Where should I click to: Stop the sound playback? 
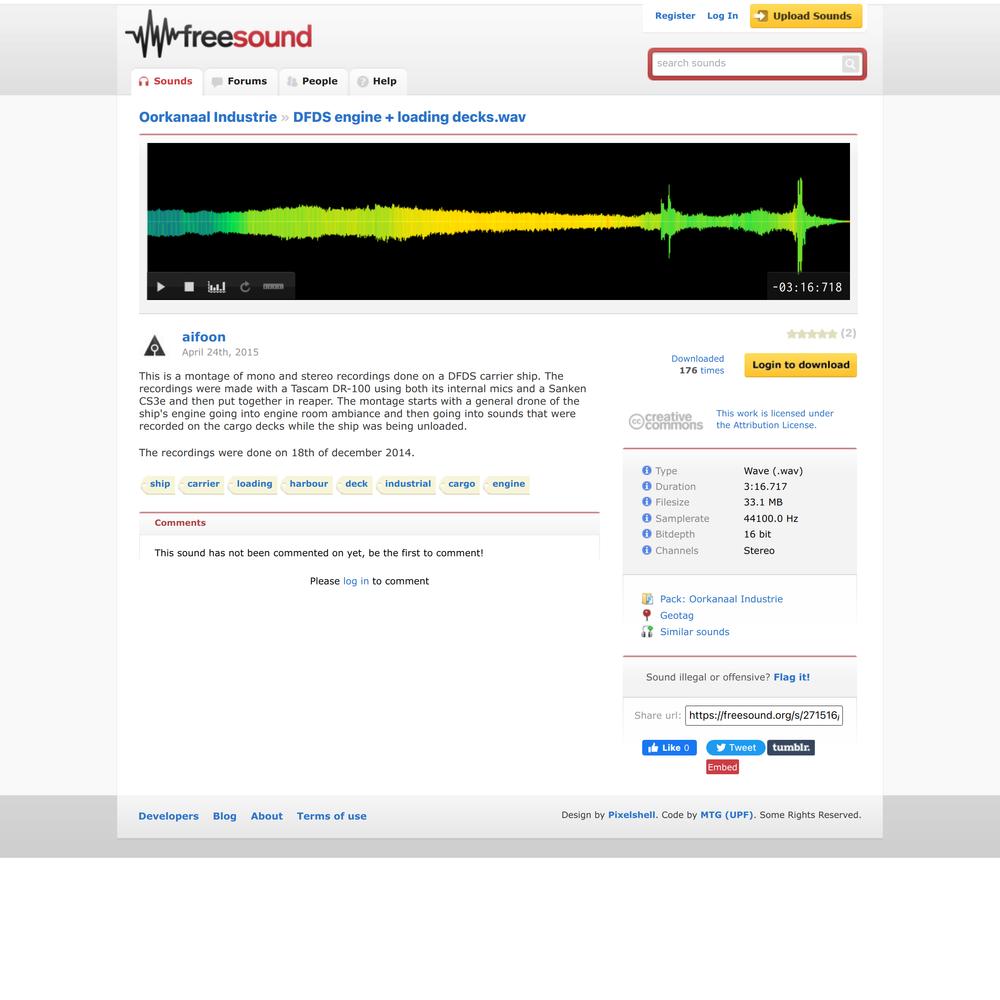coord(189,287)
